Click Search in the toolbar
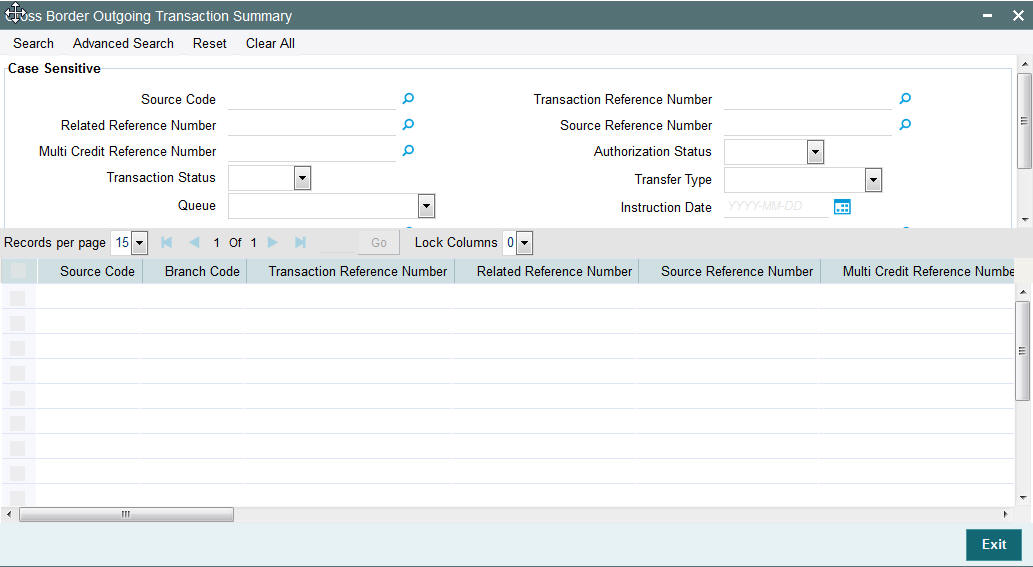The width and height of the screenshot is (1033, 567). [34, 43]
